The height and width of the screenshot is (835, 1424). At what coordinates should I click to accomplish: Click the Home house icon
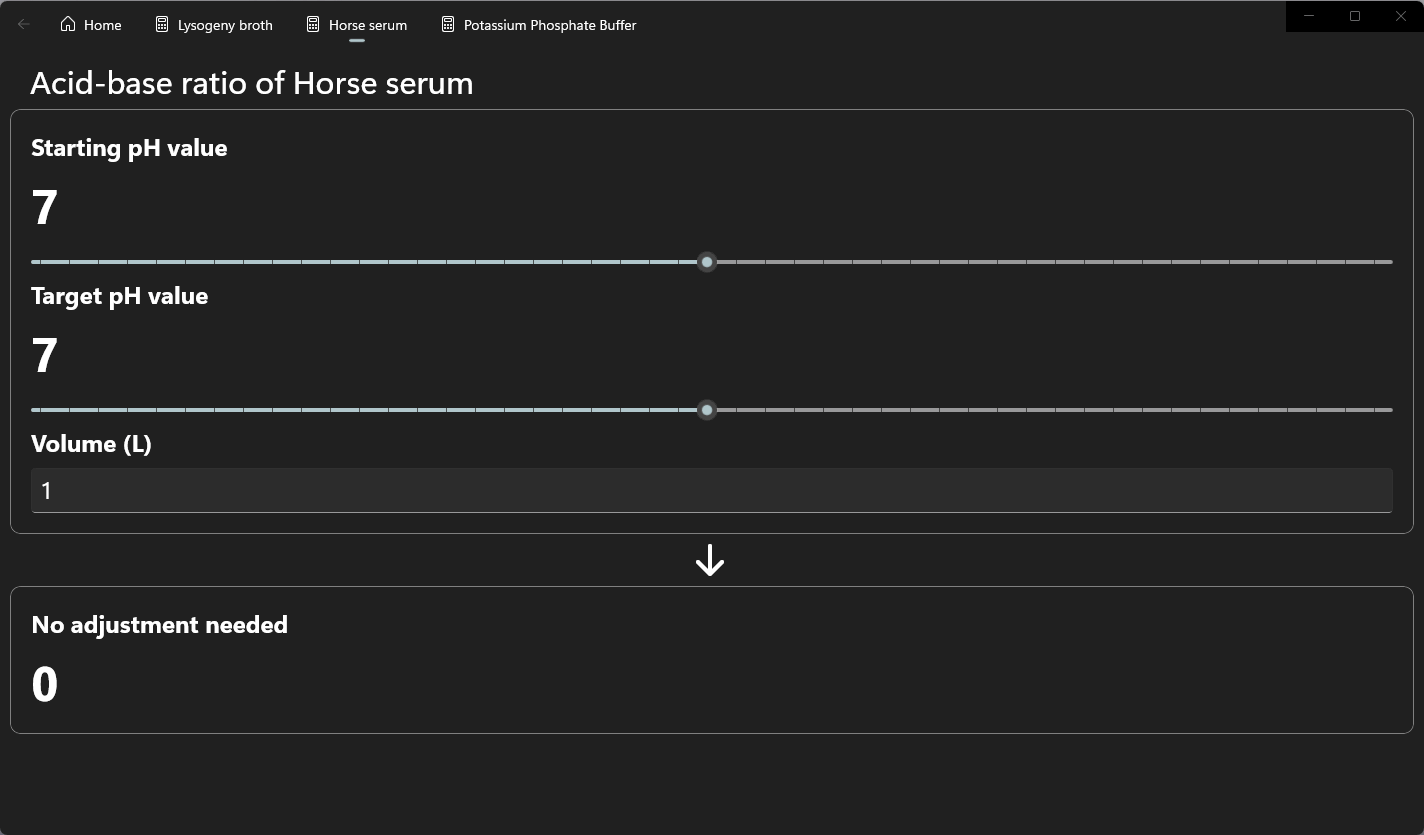click(68, 25)
